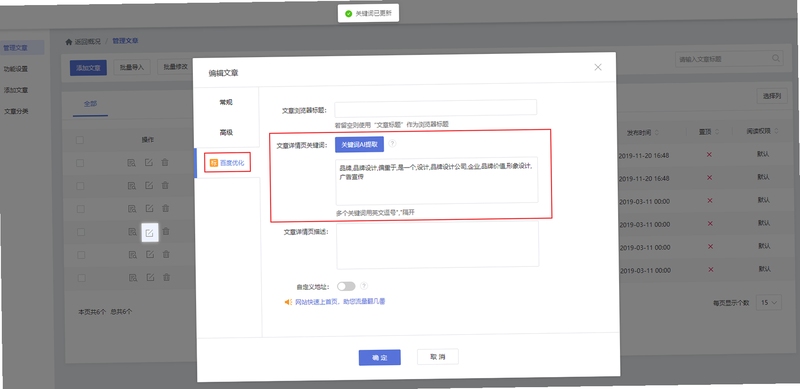800x389 pixels.
Task: Click the preview icon in the fourth article row
Action: pyautogui.click(x=132, y=232)
